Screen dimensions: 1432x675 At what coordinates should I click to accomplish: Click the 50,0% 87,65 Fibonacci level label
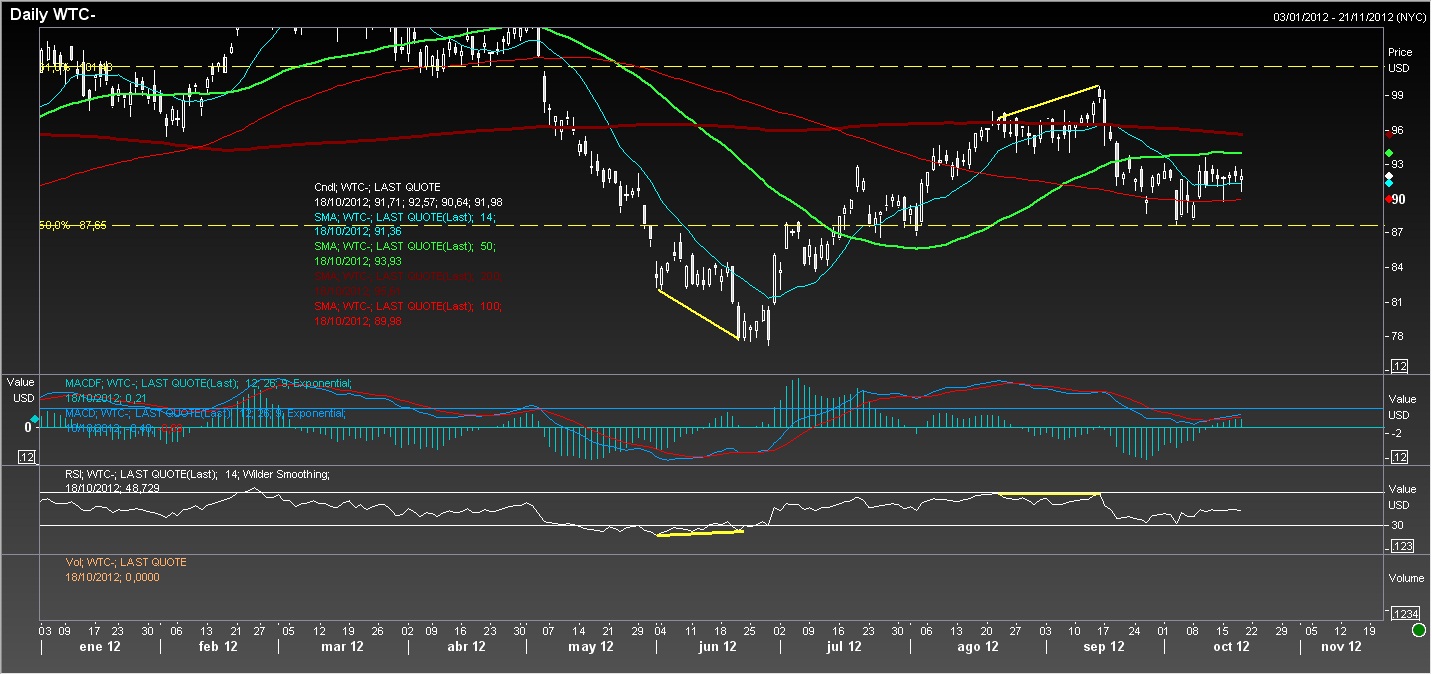coord(73,226)
